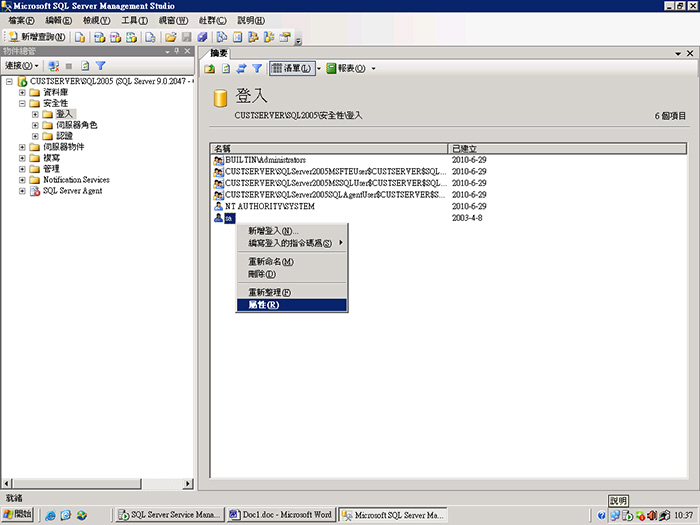The width and height of the screenshot is (700, 525).
Task: Choose 屬性(R) from context menu
Action: [292, 305]
